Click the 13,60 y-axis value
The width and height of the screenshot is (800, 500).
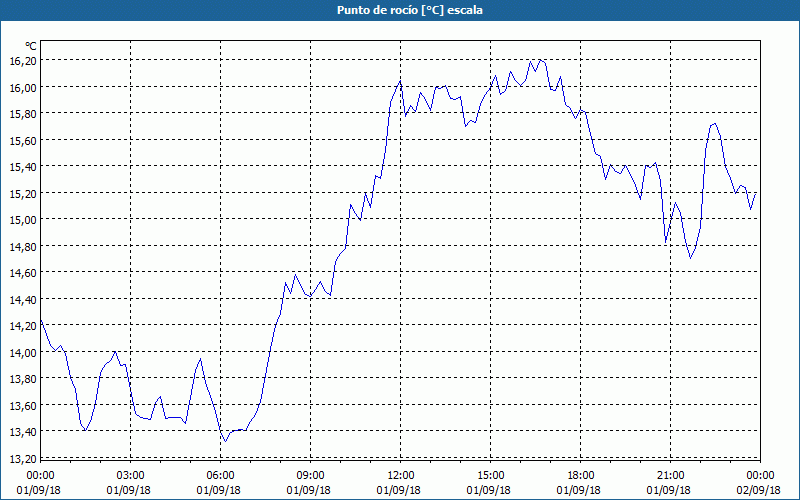tap(23, 406)
